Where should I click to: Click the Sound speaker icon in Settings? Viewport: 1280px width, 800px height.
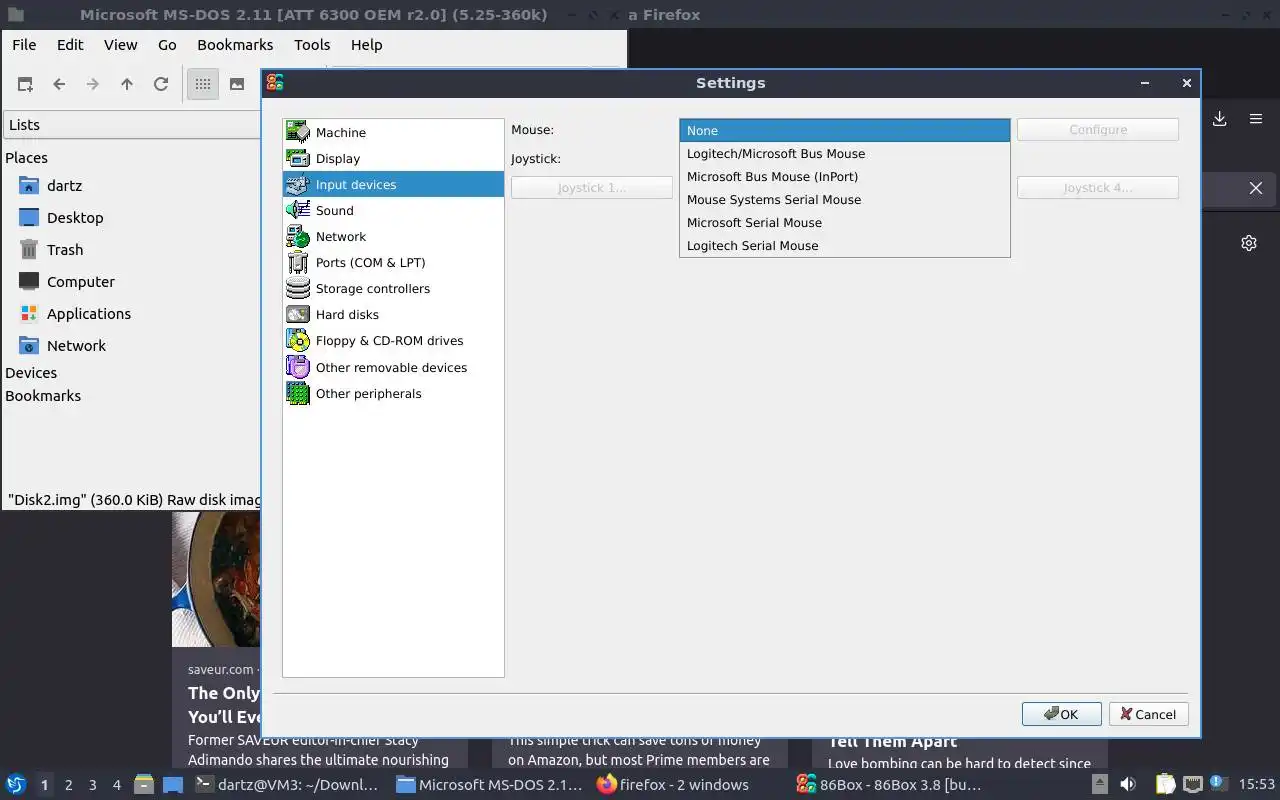298,210
